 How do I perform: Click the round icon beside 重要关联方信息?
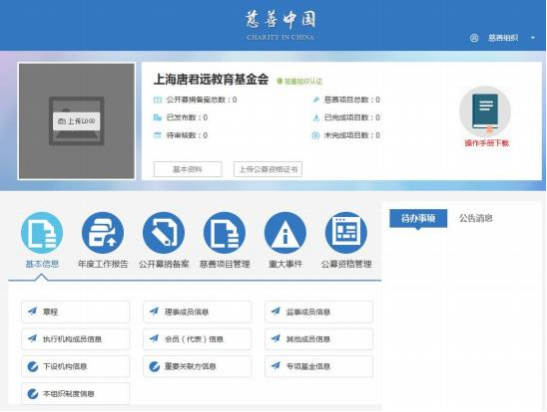coord(154,366)
